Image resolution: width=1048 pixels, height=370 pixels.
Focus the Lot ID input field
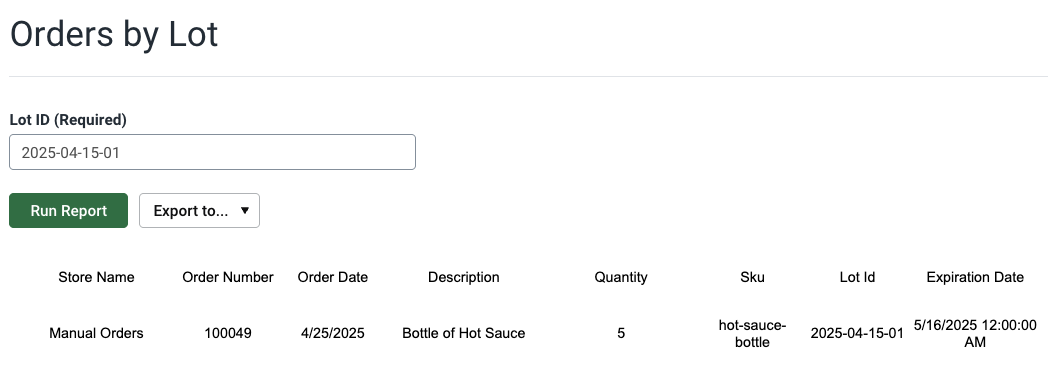(213, 152)
